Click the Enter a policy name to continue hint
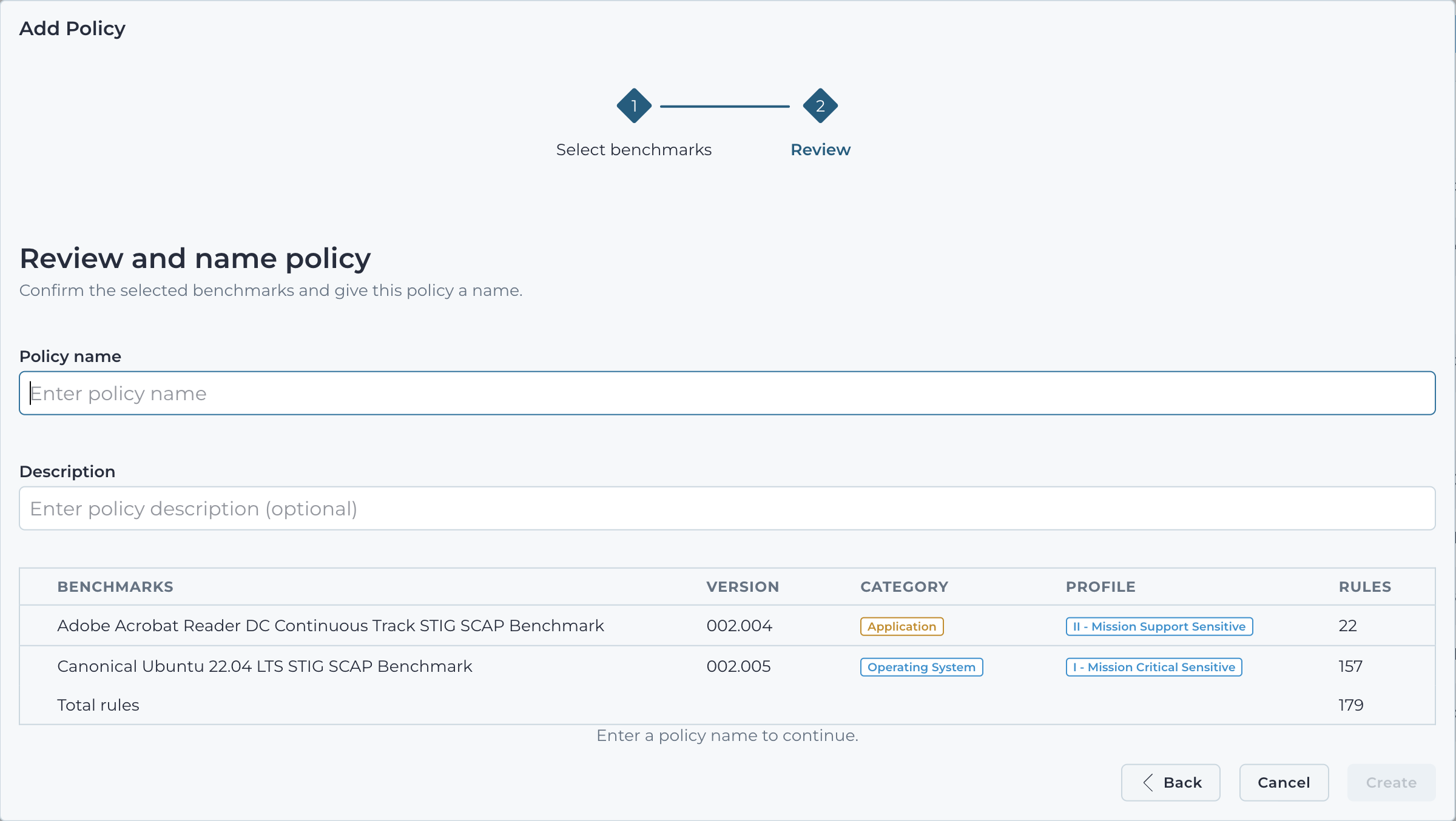Viewport: 1456px width, 821px height. (727, 736)
